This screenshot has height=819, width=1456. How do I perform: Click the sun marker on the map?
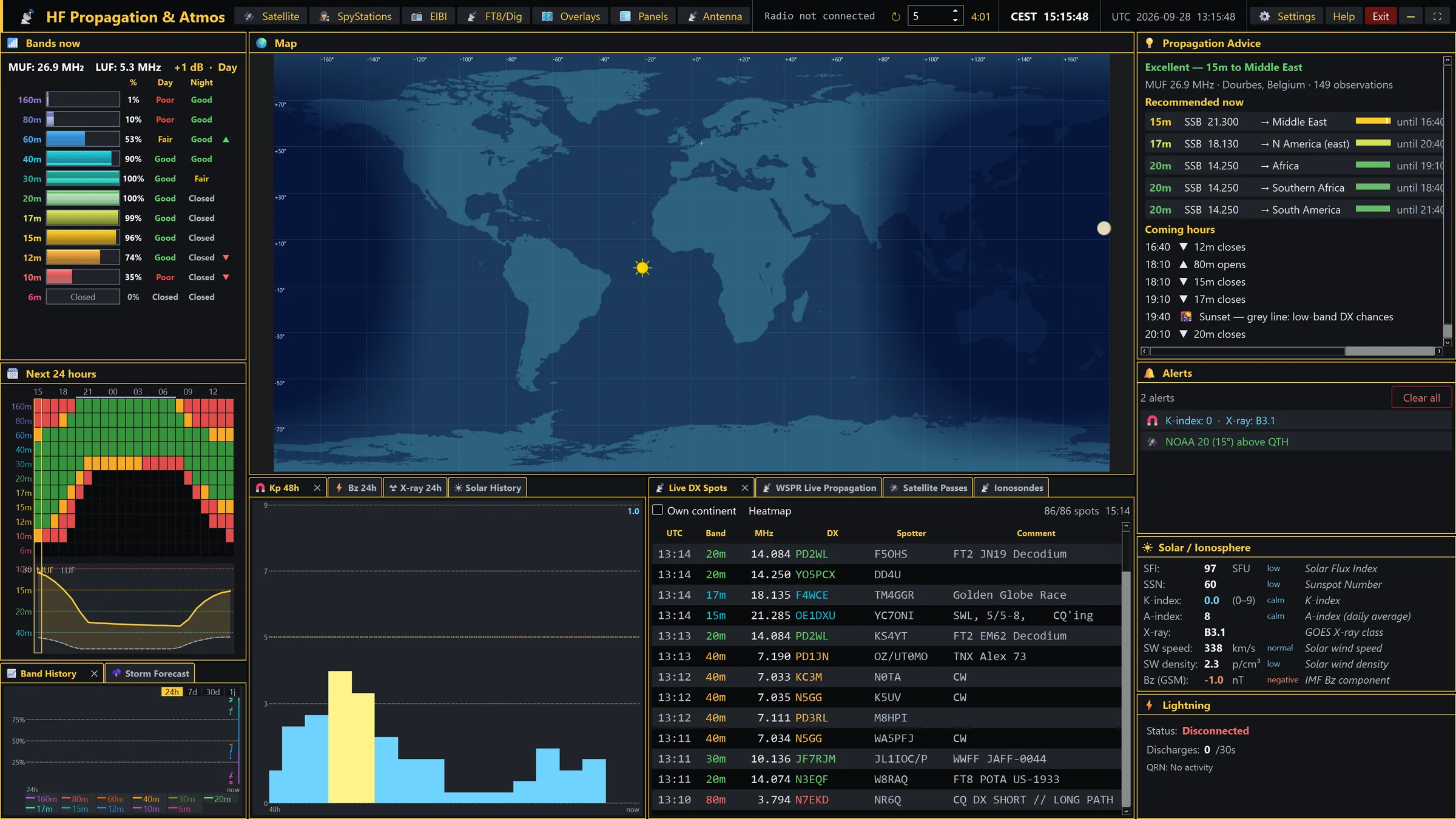point(642,268)
